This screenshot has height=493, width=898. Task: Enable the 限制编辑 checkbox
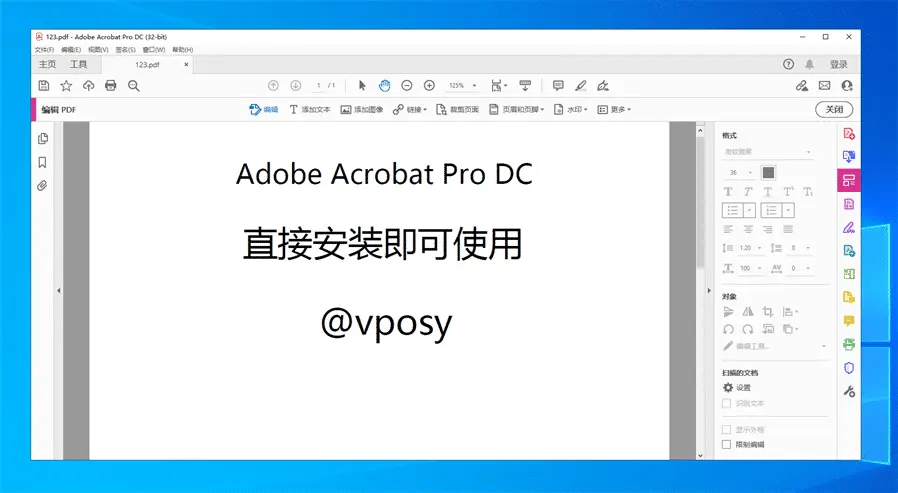tap(727, 444)
